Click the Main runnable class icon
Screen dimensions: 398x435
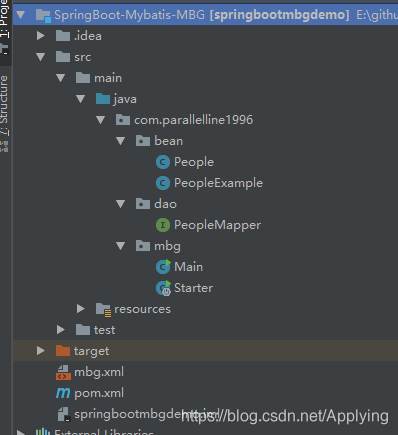163,267
